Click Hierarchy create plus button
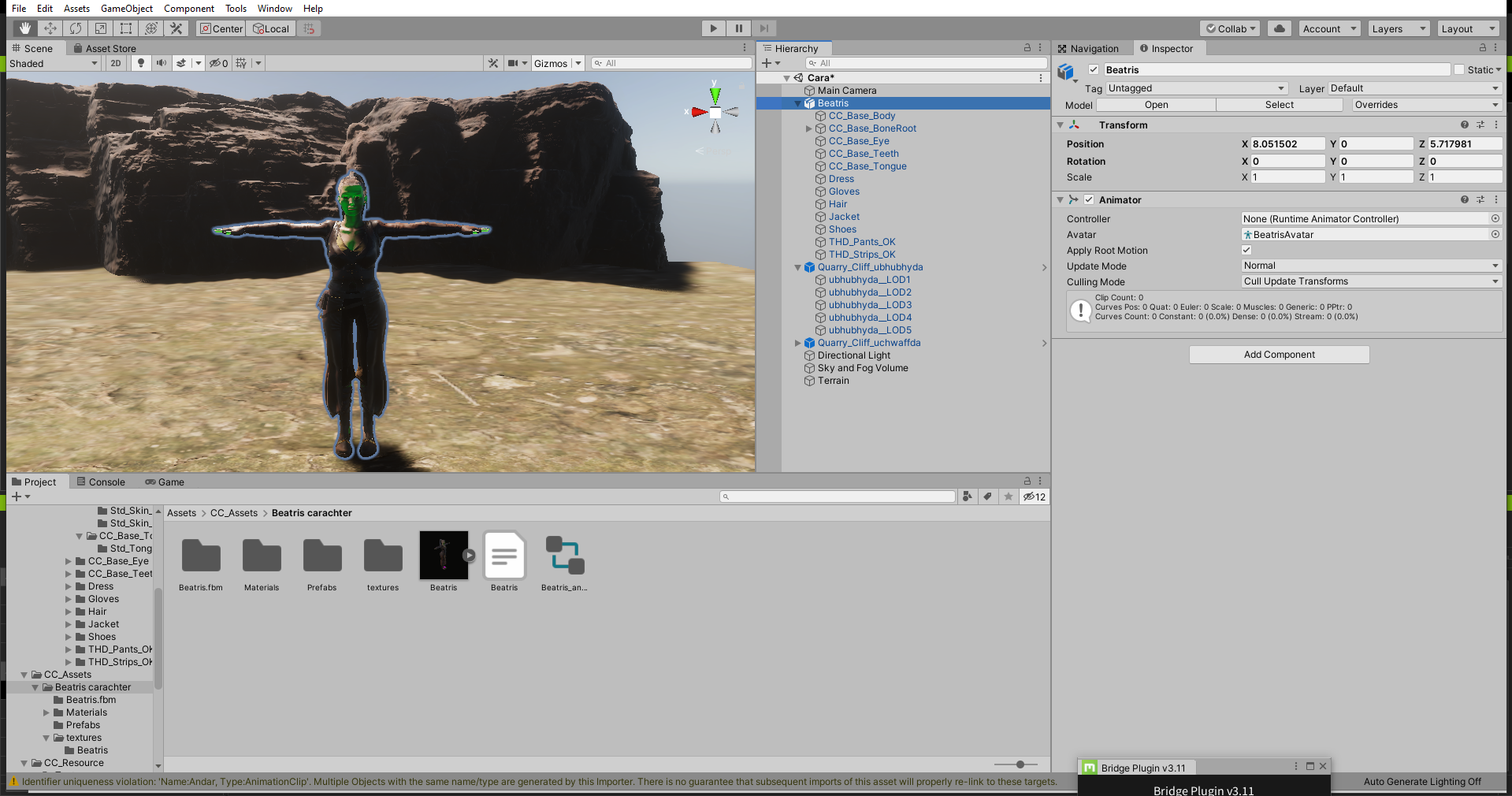This screenshot has width=1512, height=796. pyautogui.click(x=767, y=63)
